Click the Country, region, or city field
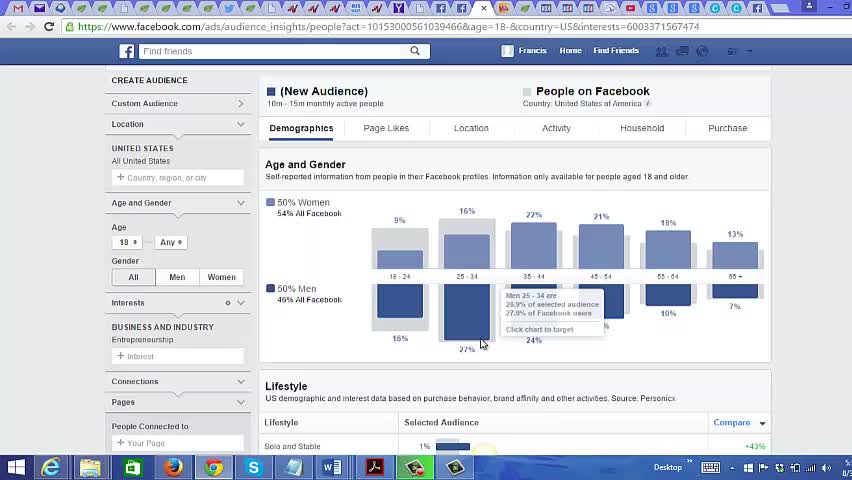Viewport: 852px width, 480px height. (178, 178)
